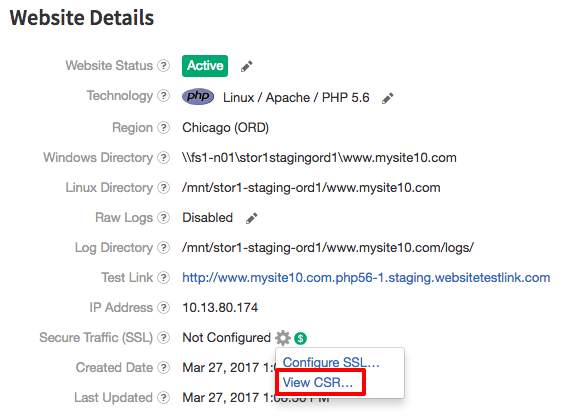The height and width of the screenshot is (417, 561).
Task: Select the Linux / Apache / PHP 5.6 text
Action: tap(296, 98)
